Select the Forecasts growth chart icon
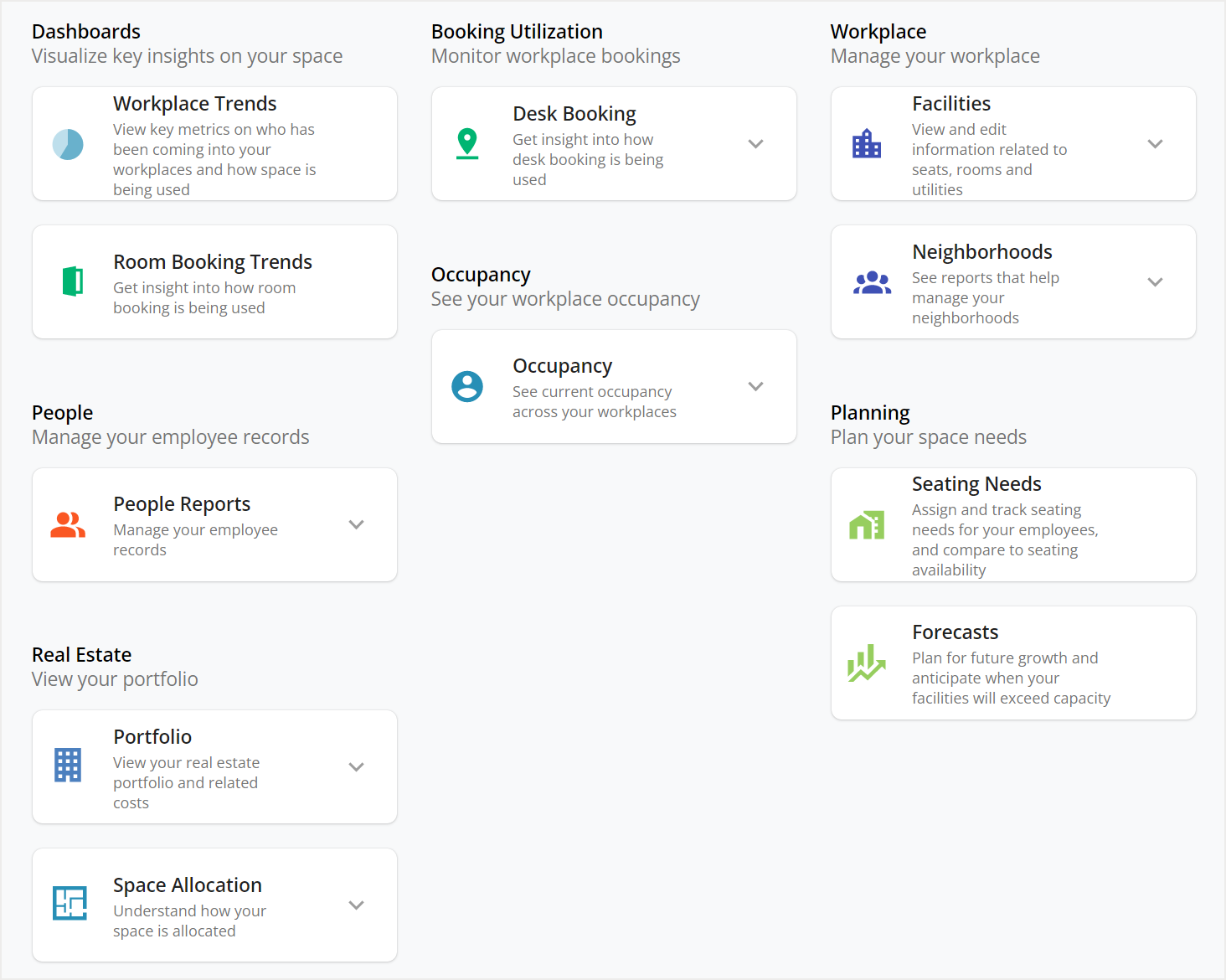The height and width of the screenshot is (980, 1226). pos(866,663)
